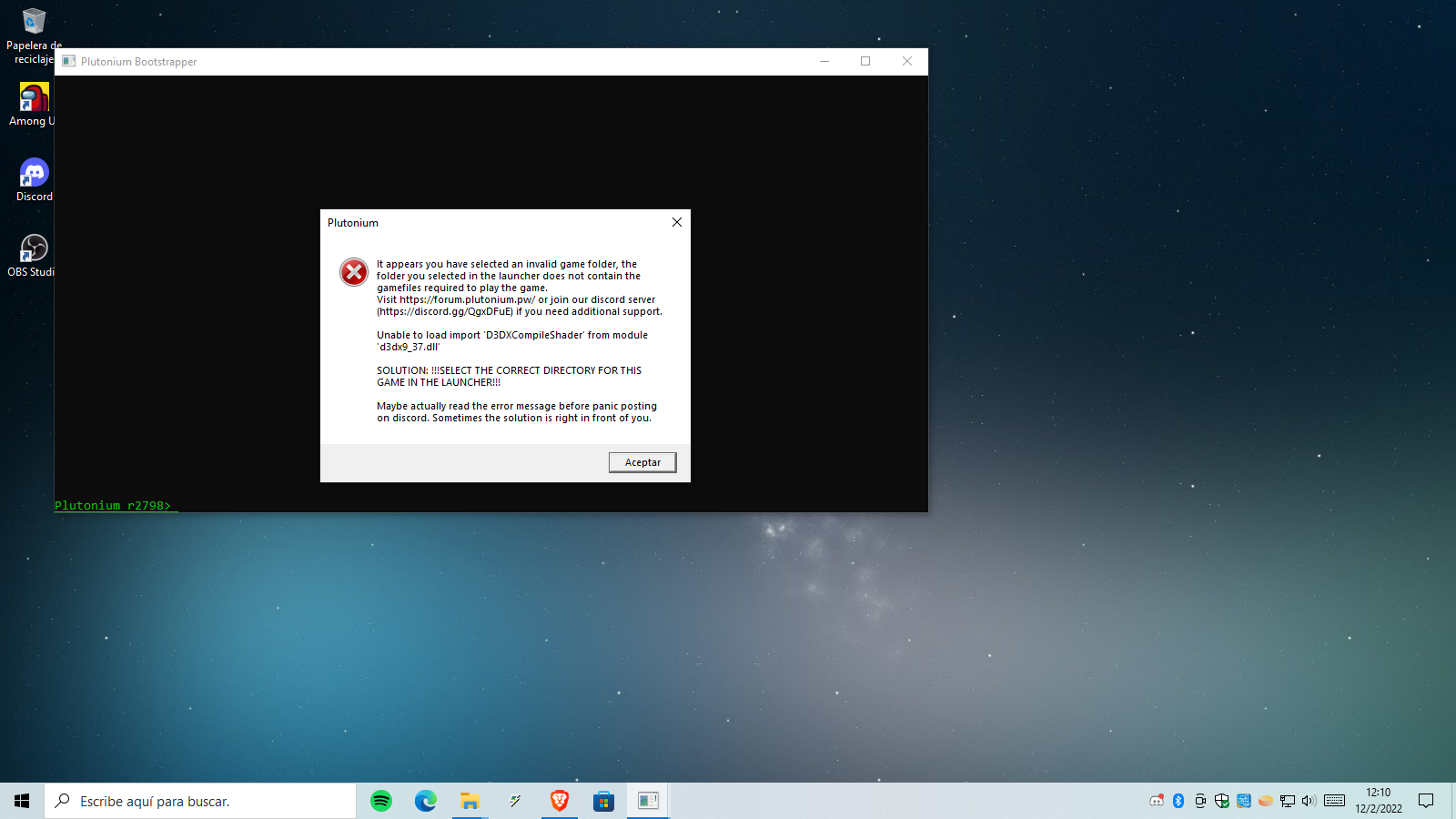Click the green feather app on taskbar
Image resolution: width=1456 pixels, height=819 pixels.
515,801
